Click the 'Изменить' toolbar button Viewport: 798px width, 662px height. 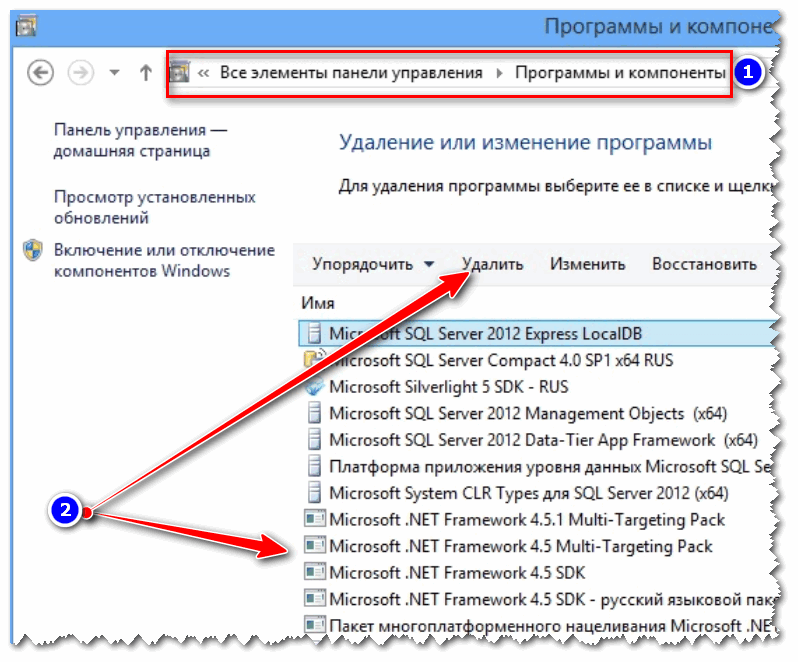587,264
